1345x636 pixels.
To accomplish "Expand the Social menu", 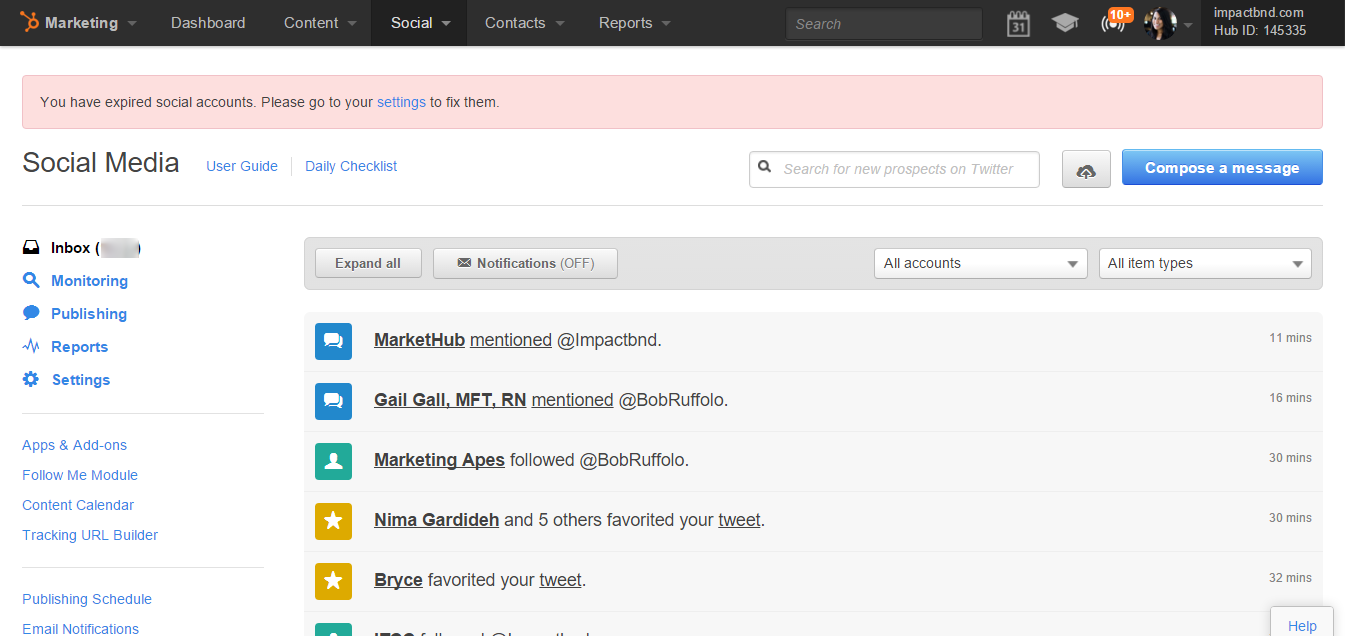I will (420, 22).
